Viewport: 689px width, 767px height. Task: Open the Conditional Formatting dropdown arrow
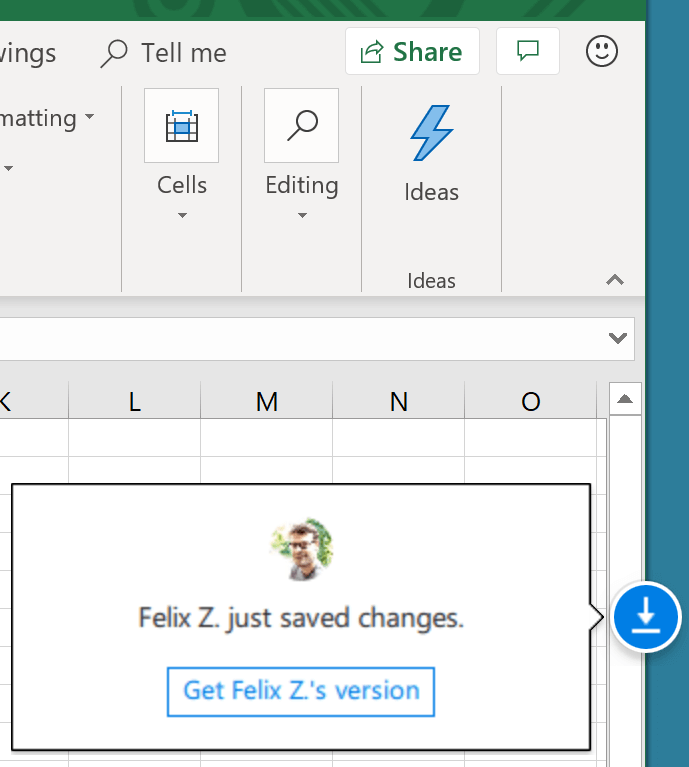[x=89, y=118]
